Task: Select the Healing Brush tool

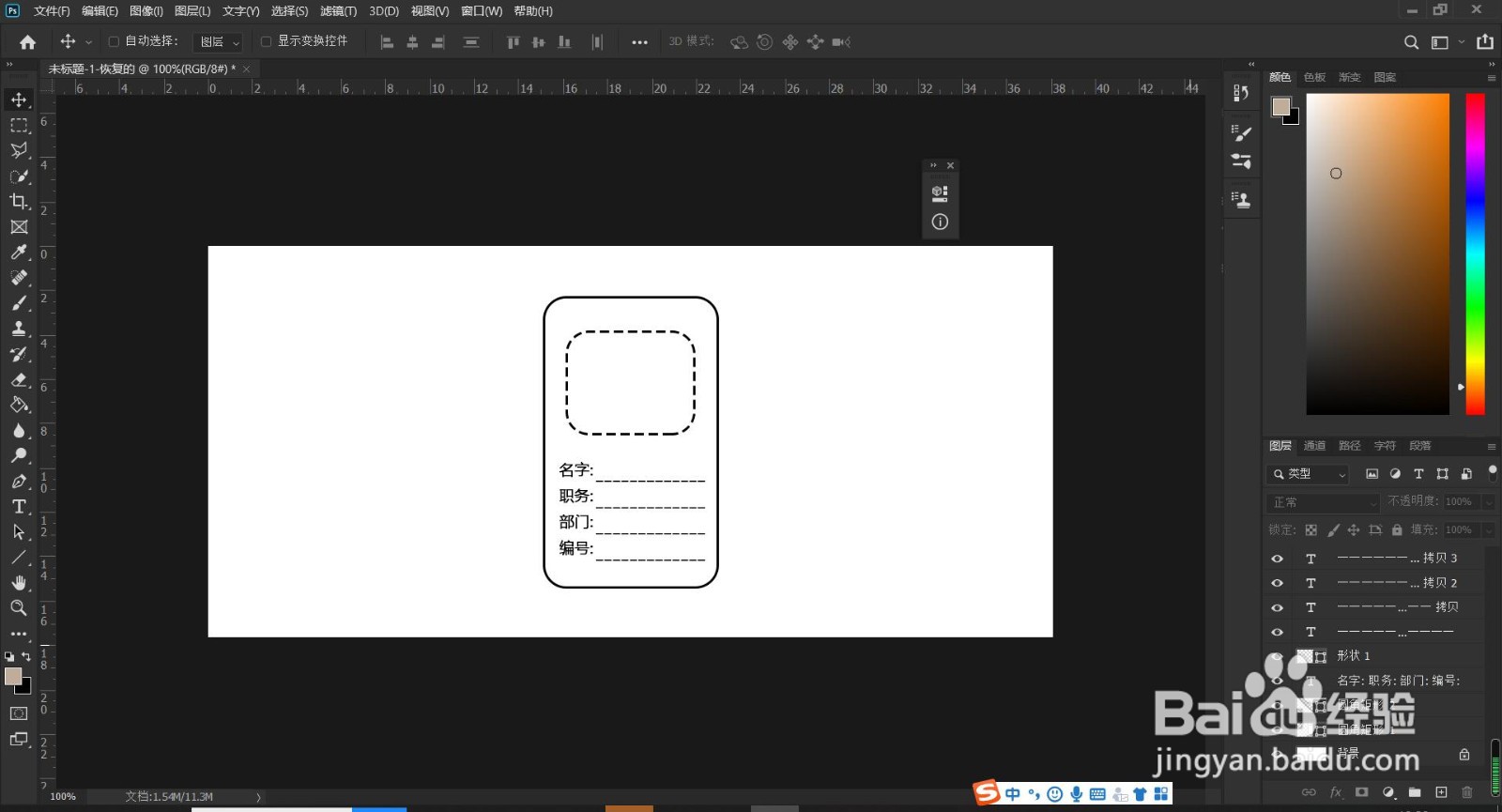Action: click(x=19, y=277)
